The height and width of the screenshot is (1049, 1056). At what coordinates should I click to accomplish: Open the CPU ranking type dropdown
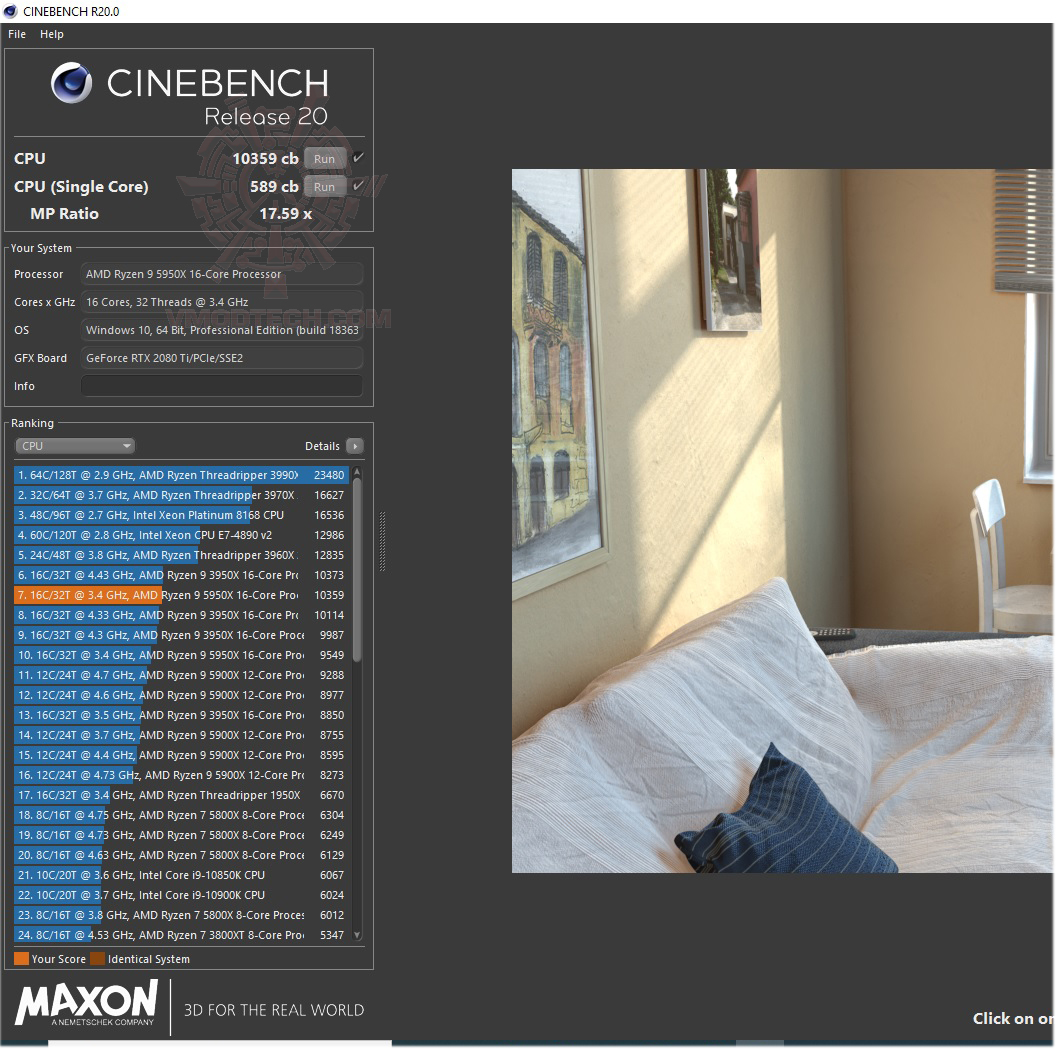[75, 446]
